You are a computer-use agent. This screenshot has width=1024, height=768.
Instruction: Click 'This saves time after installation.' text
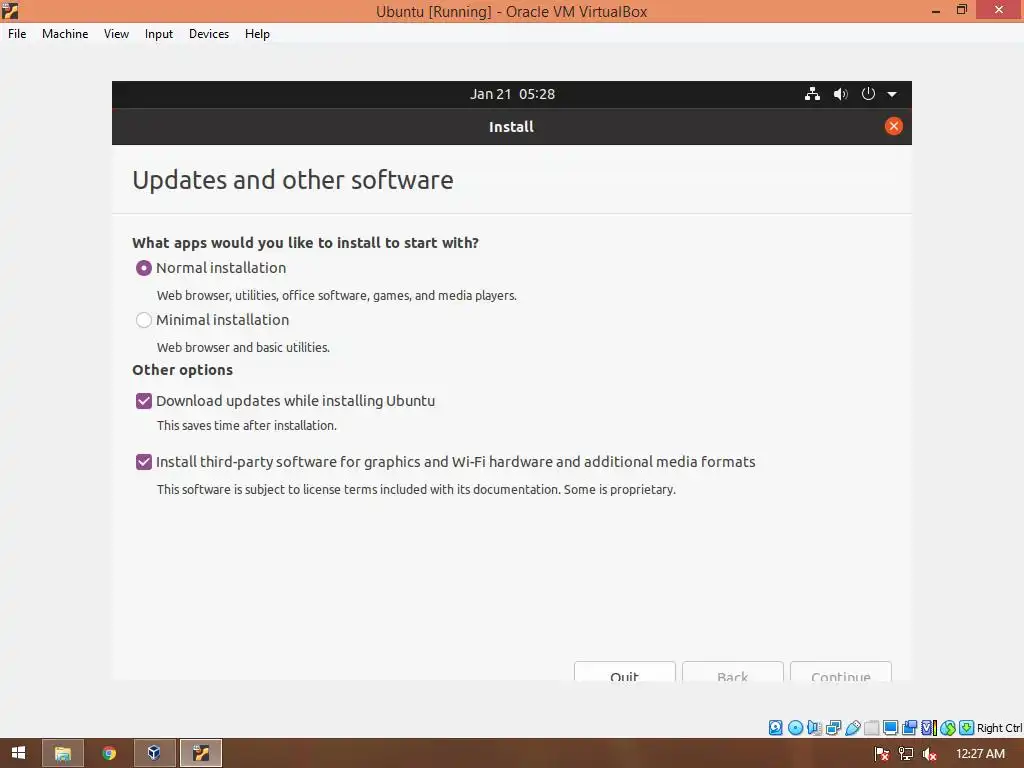point(247,426)
